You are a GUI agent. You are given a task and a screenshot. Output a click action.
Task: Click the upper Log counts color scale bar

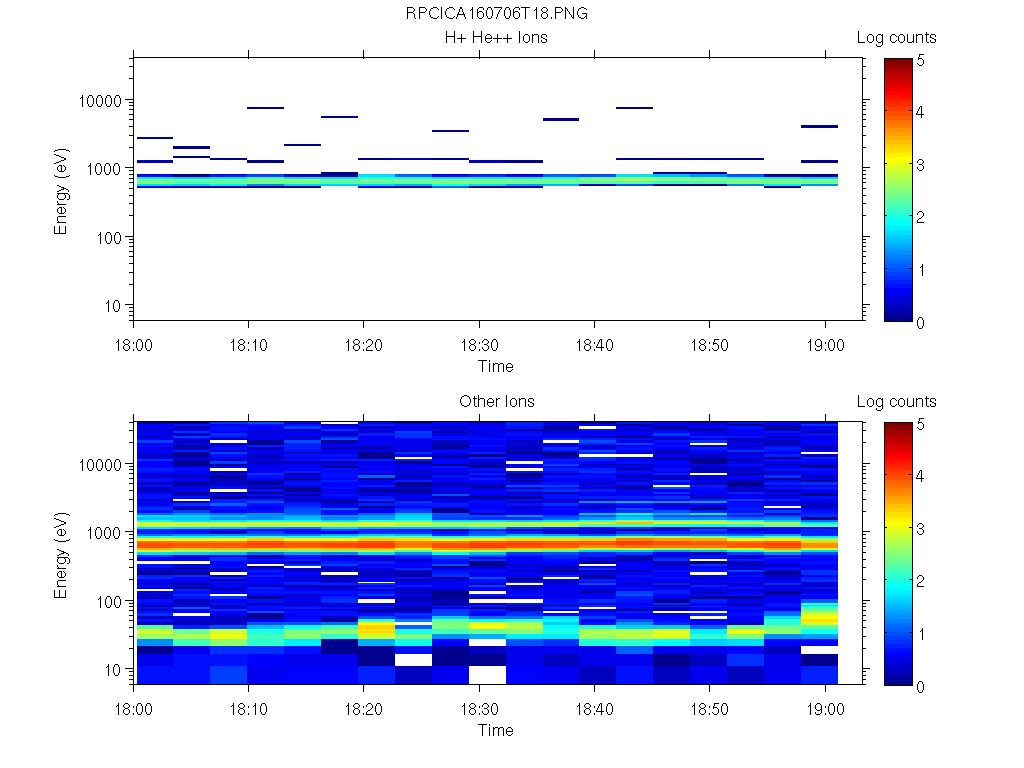click(x=899, y=189)
